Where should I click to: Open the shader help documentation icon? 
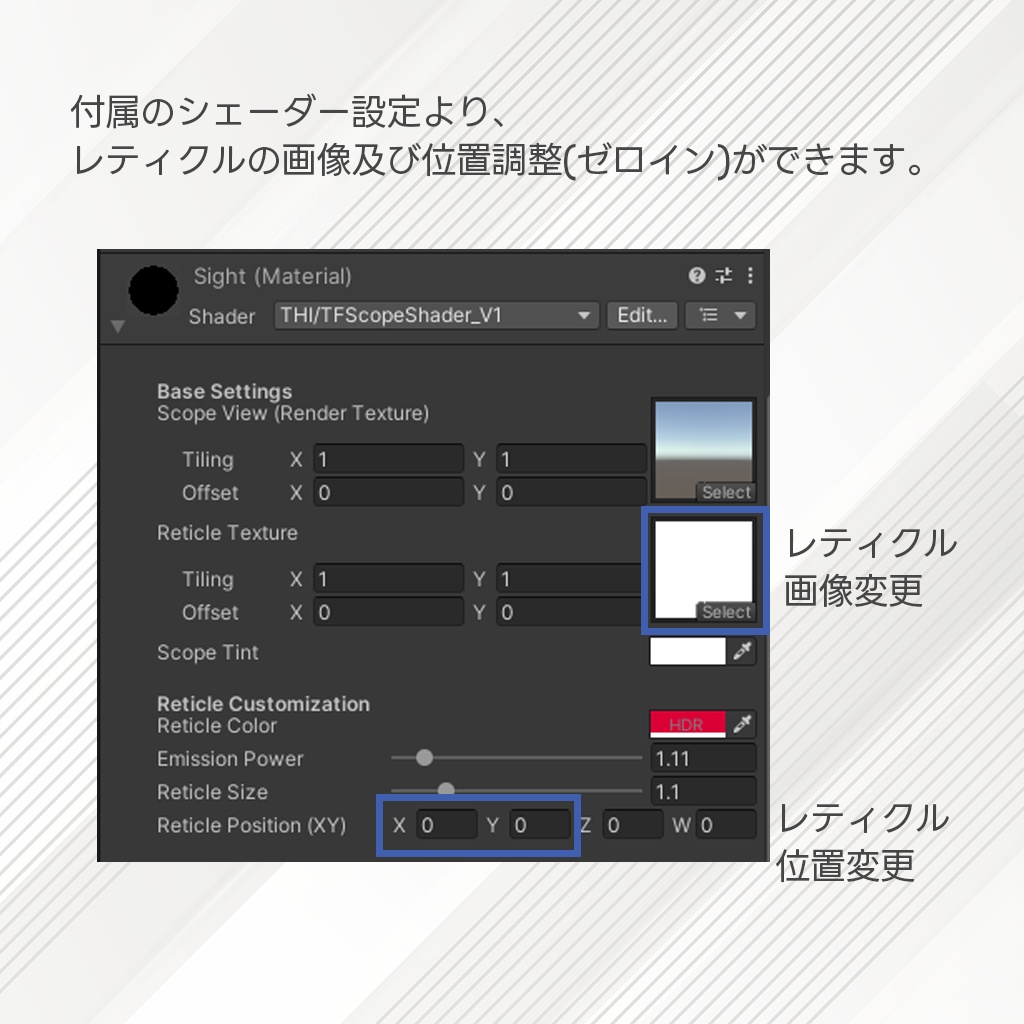(x=697, y=277)
